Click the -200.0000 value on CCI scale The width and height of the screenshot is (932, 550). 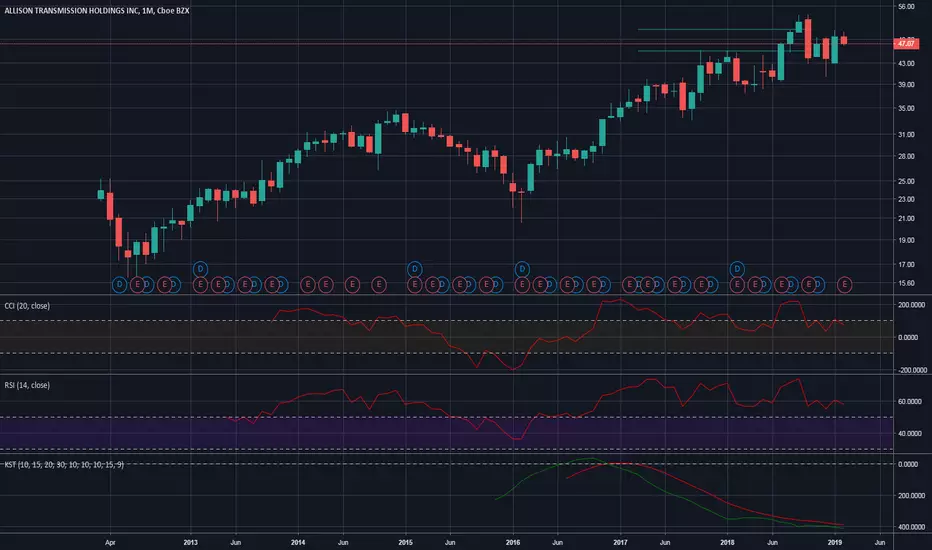[x=912, y=370]
